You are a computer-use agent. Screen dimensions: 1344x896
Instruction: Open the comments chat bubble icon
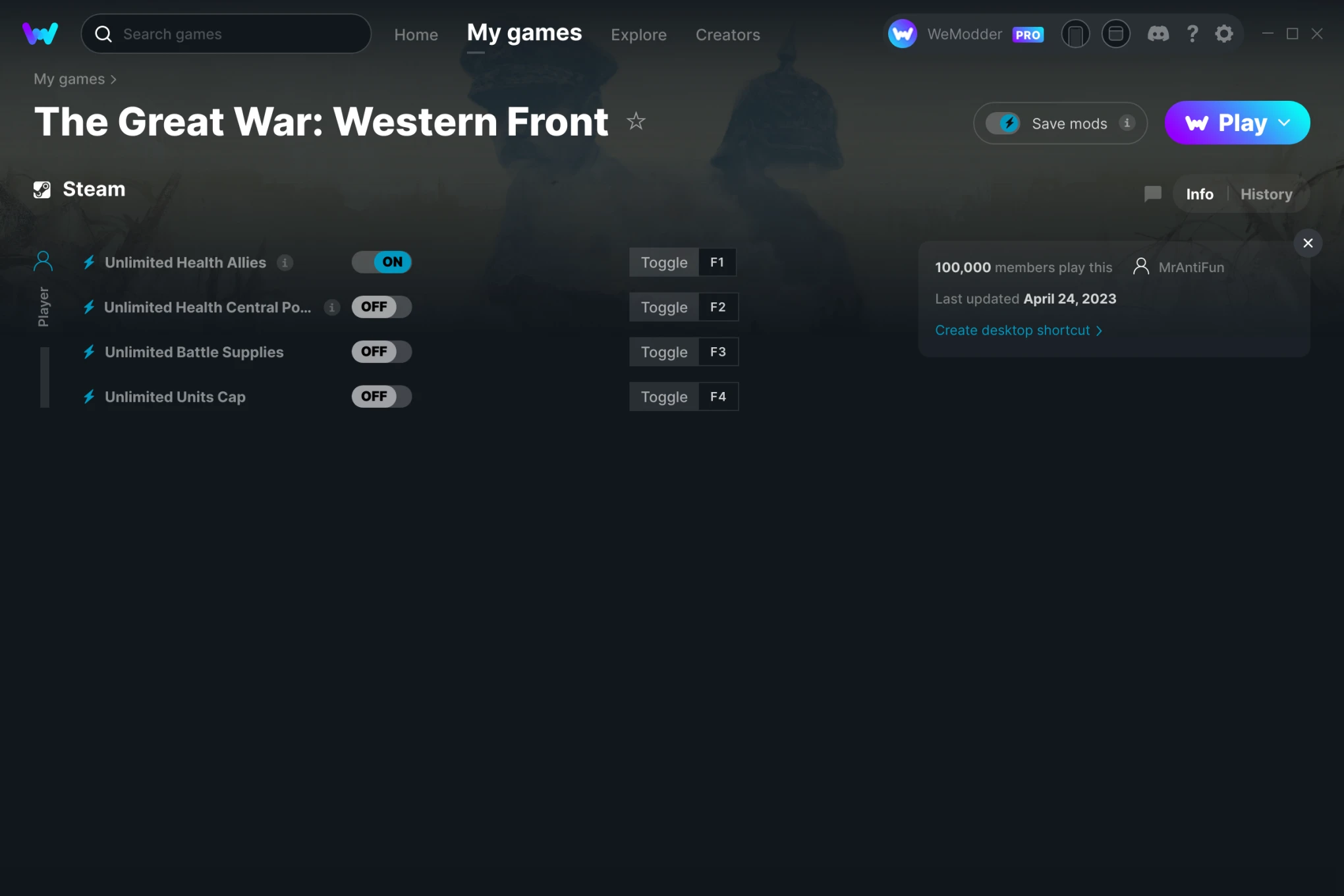coord(1153,194)
